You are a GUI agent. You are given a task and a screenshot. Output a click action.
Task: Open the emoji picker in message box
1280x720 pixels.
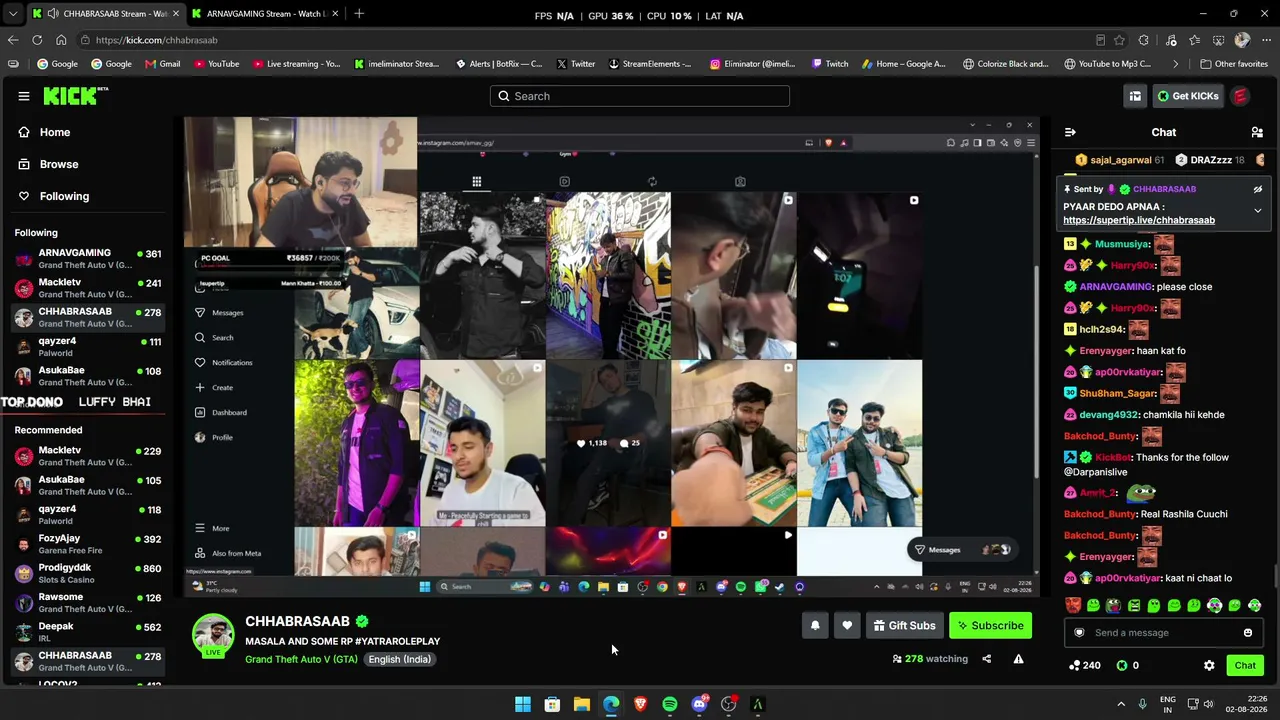pos(1248,633)
